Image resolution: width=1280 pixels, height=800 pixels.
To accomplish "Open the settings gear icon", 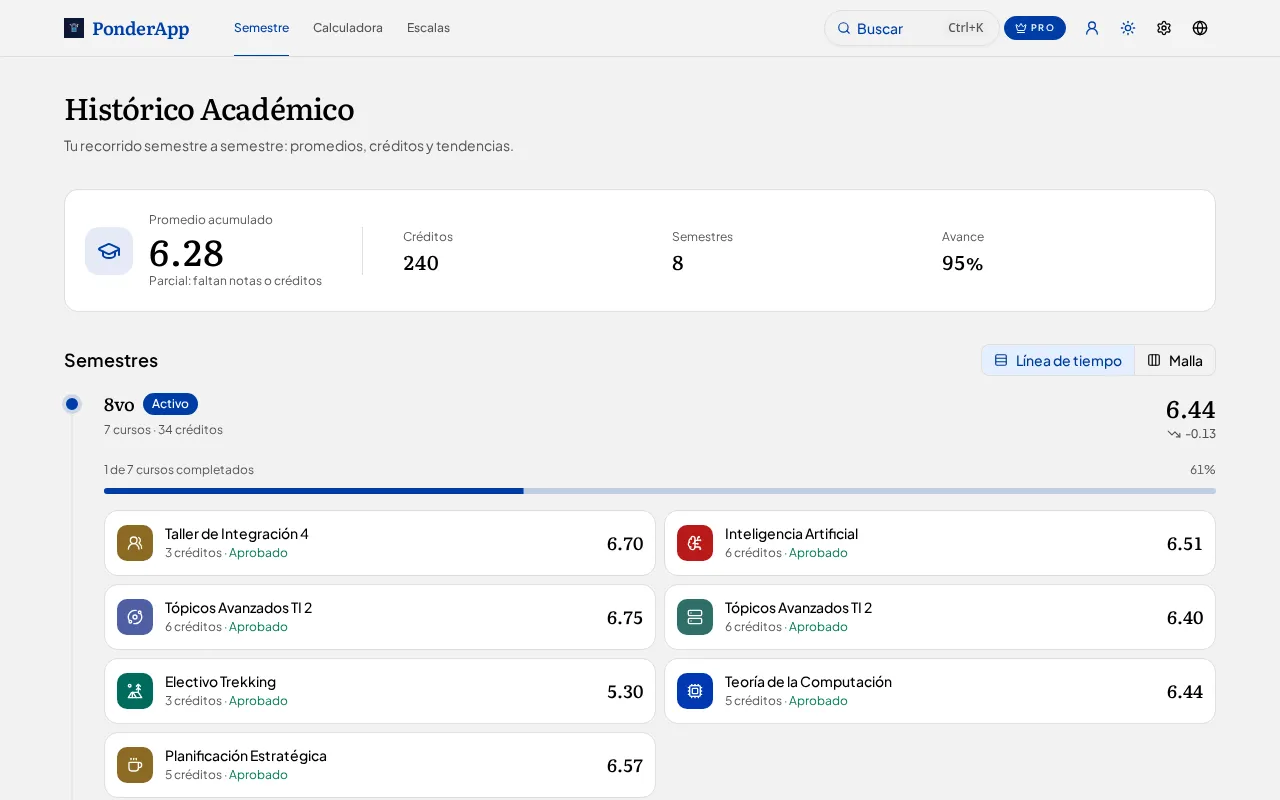I will point(1164,28).
